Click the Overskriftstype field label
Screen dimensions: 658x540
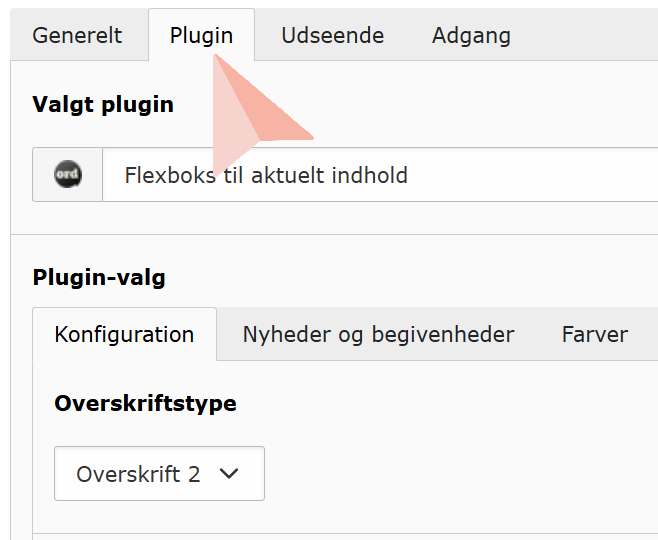coord(145,403)
